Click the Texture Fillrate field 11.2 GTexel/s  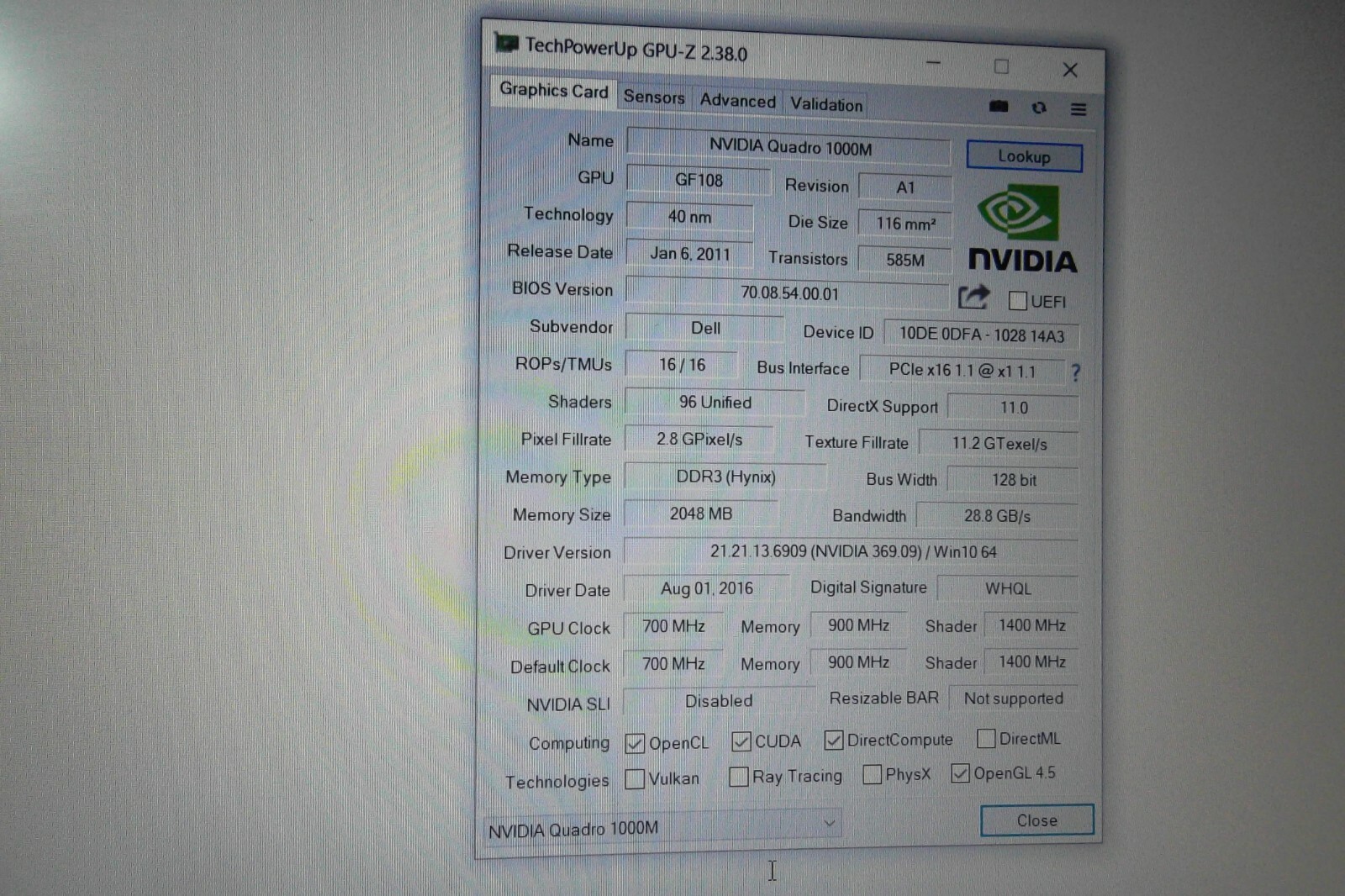point(999,444)
